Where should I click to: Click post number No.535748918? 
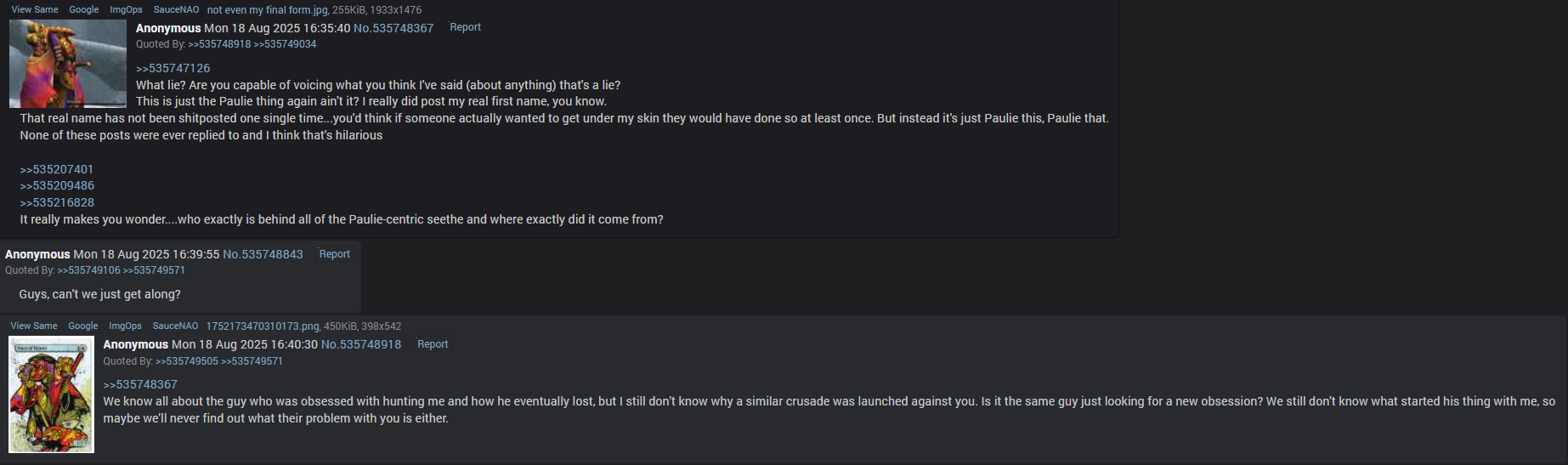click(x=361, y=344)
